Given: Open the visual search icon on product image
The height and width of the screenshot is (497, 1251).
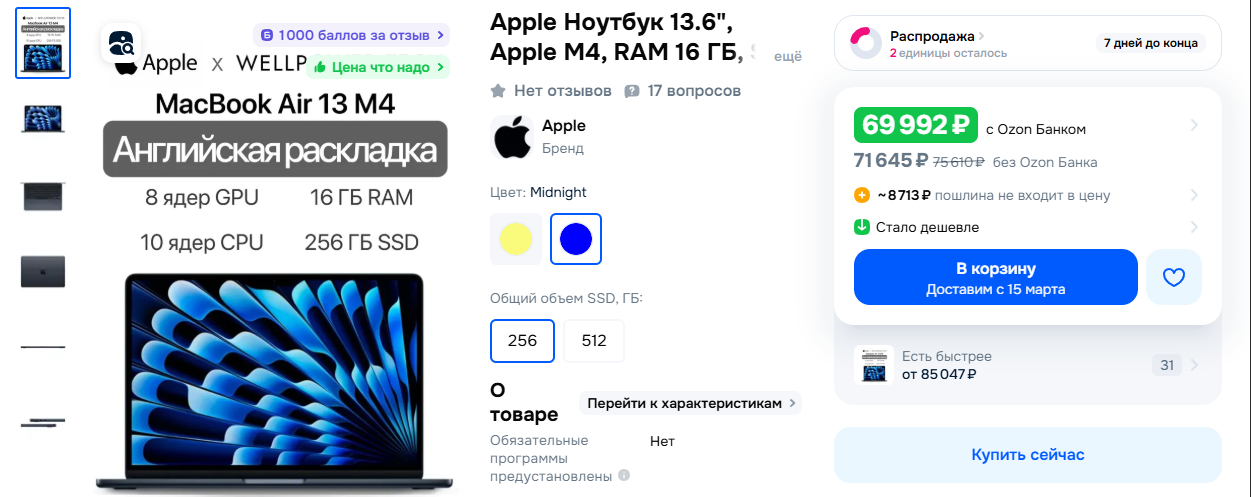Looking at the screenshot, I should pyautogui.click(x=122, y=43).
